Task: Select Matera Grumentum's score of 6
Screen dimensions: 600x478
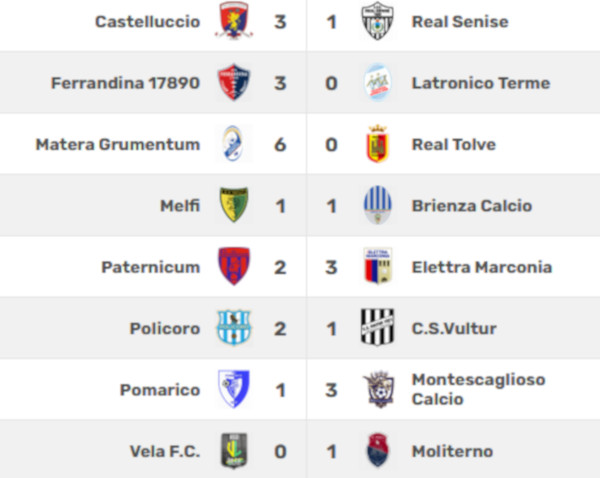Action: pos(280,145)
